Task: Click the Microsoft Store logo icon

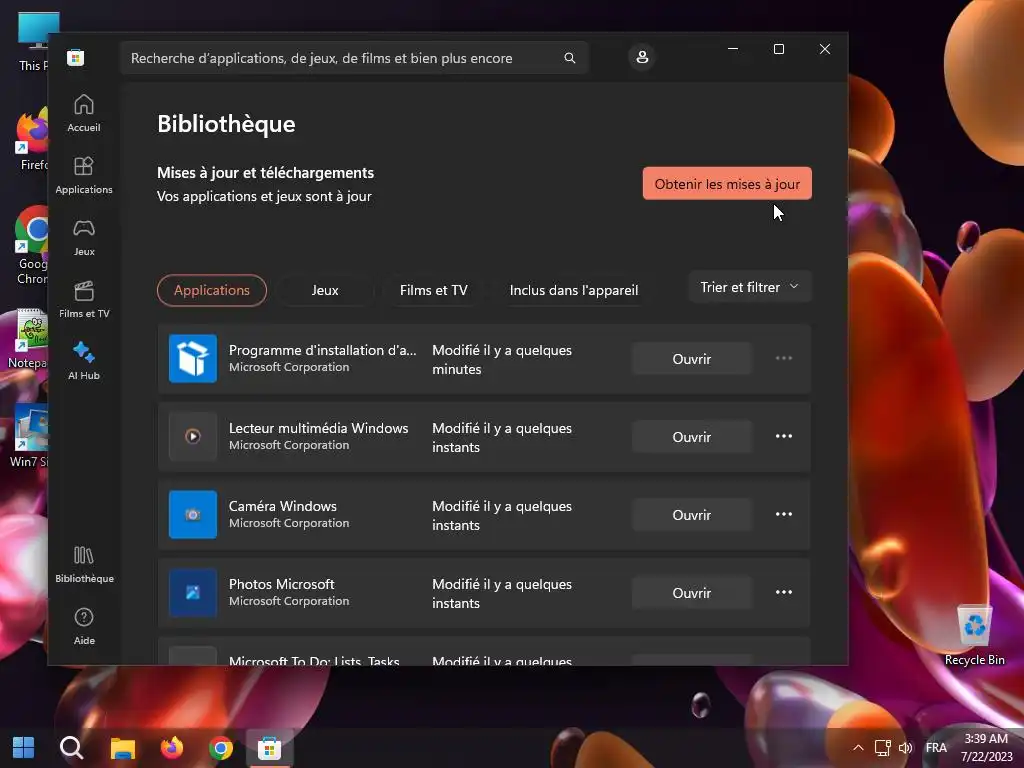Action: pos(75,57)
